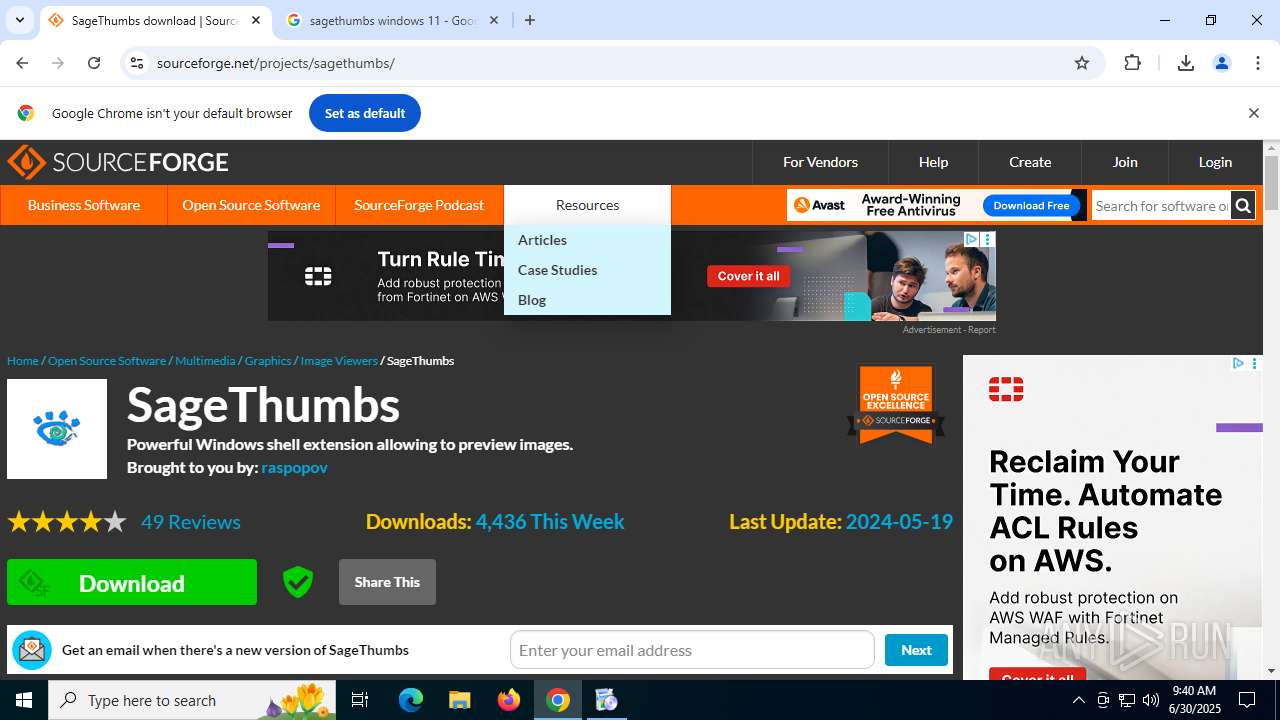Select Articles from Resources menu
This screenshot has height=720, width=1280.
click(542, 240)
